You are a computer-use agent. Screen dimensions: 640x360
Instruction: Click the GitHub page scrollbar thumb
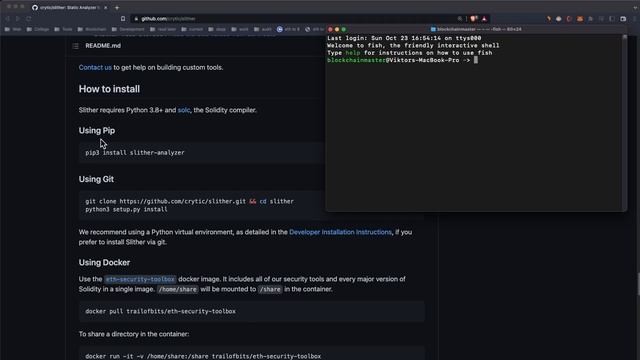[x=638, y=284]
